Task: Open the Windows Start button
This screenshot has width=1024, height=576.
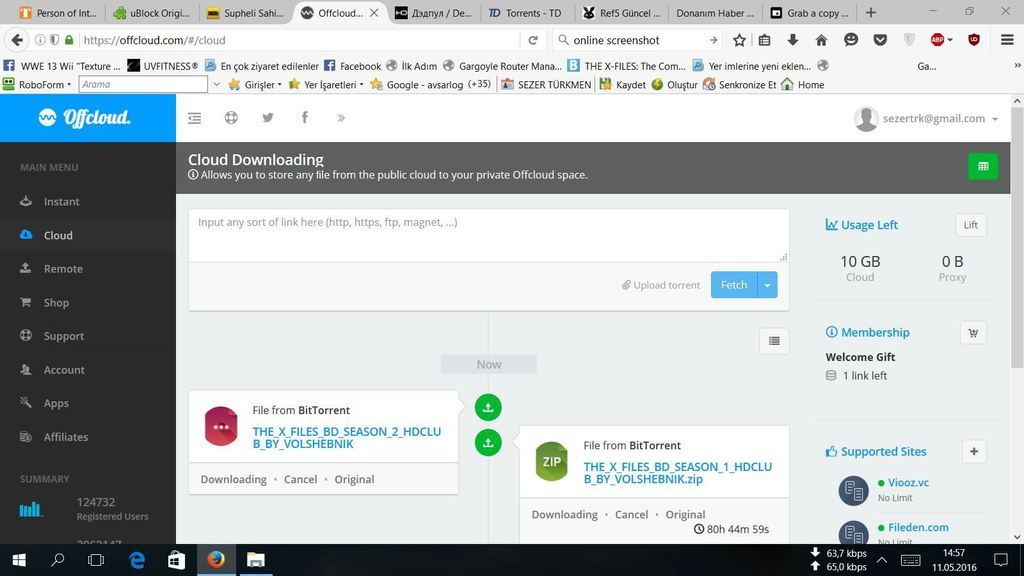Action: click(x=19, y=560)
